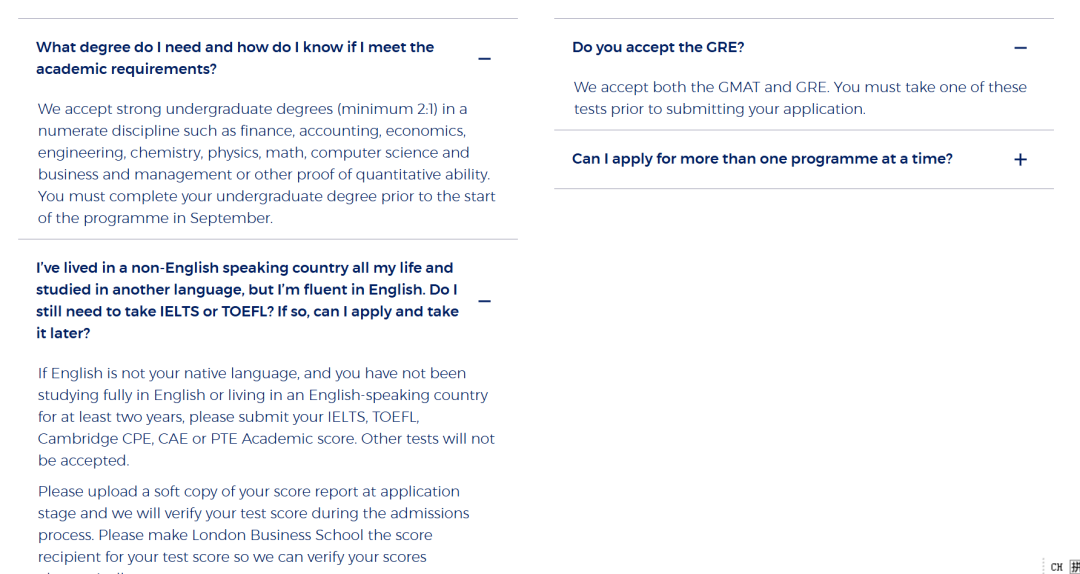Click the 'Do you accept the GRE?' heading
The image size is (1080, 574).
[658, 47]
